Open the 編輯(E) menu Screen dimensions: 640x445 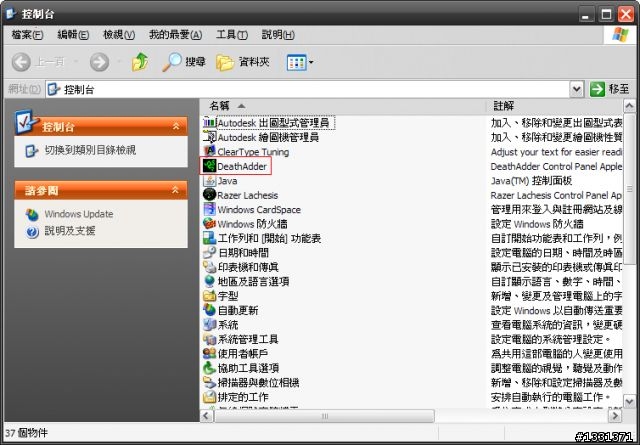coord(73,35)
